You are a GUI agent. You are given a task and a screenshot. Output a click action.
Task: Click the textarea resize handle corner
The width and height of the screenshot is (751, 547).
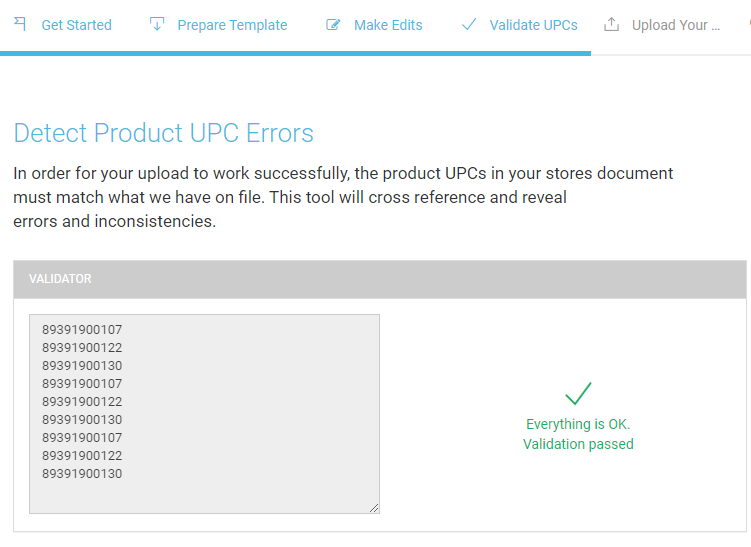374,508
